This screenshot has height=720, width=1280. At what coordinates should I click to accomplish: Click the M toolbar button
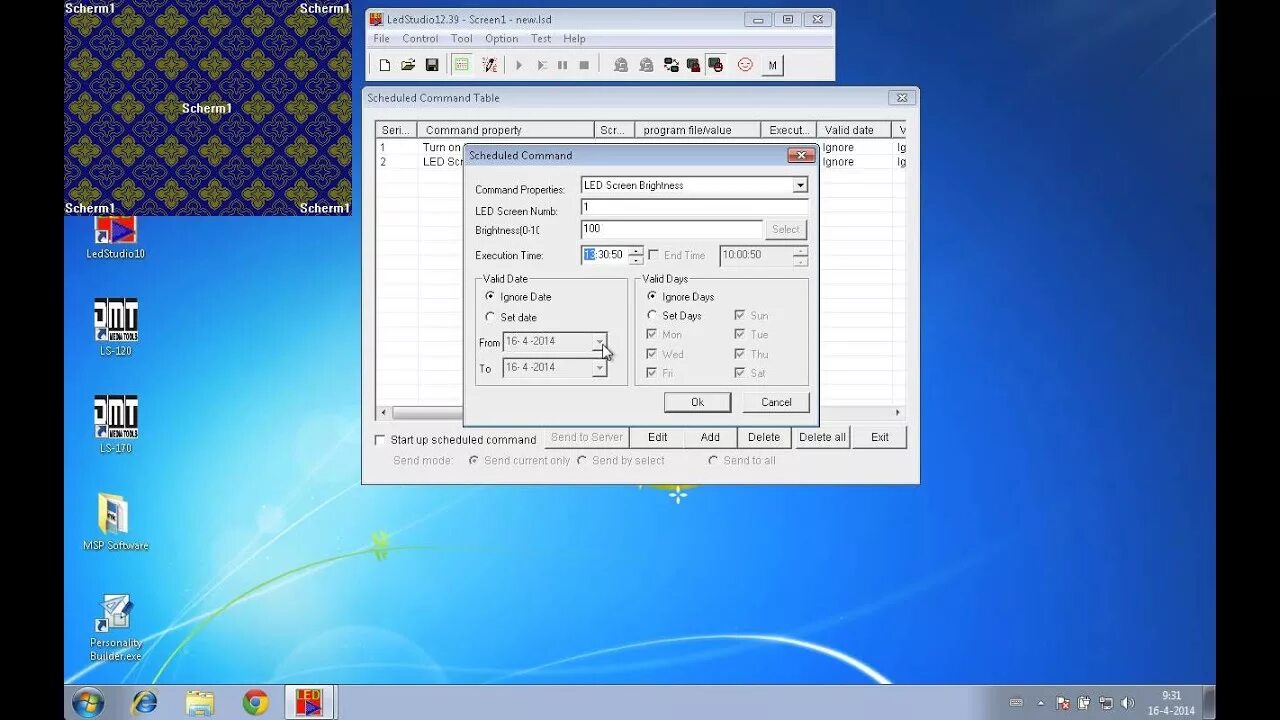coord(772,65)
